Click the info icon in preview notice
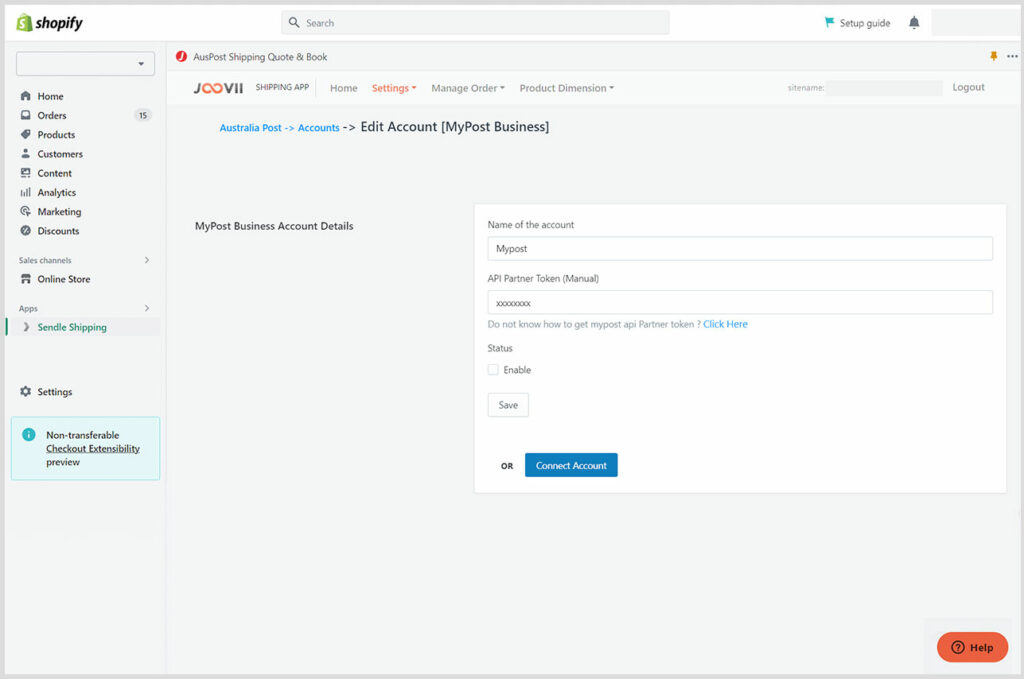The width and height of the screenshot is (1024, 679). (x=29, y=435)
